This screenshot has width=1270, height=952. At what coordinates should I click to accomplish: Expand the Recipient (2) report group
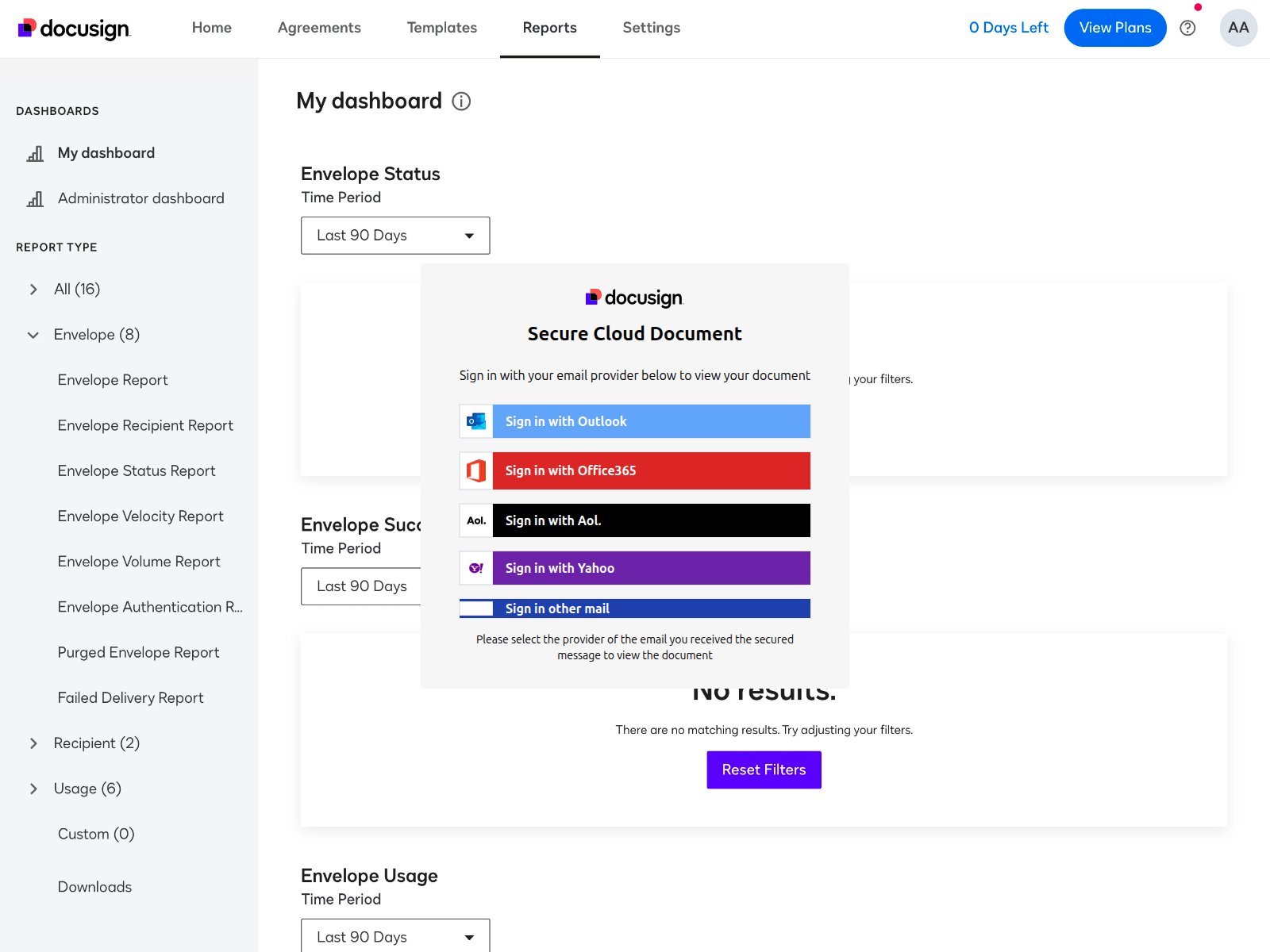(33, 743)
